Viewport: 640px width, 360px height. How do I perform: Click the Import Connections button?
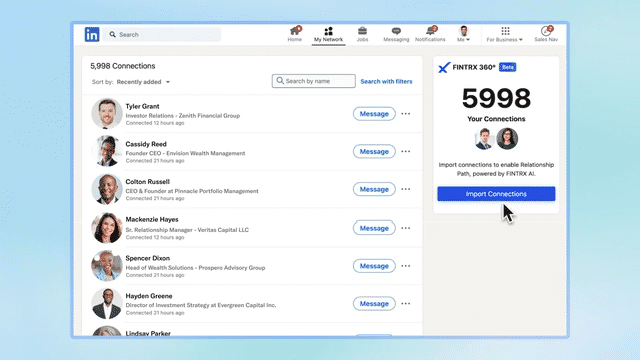496,194
